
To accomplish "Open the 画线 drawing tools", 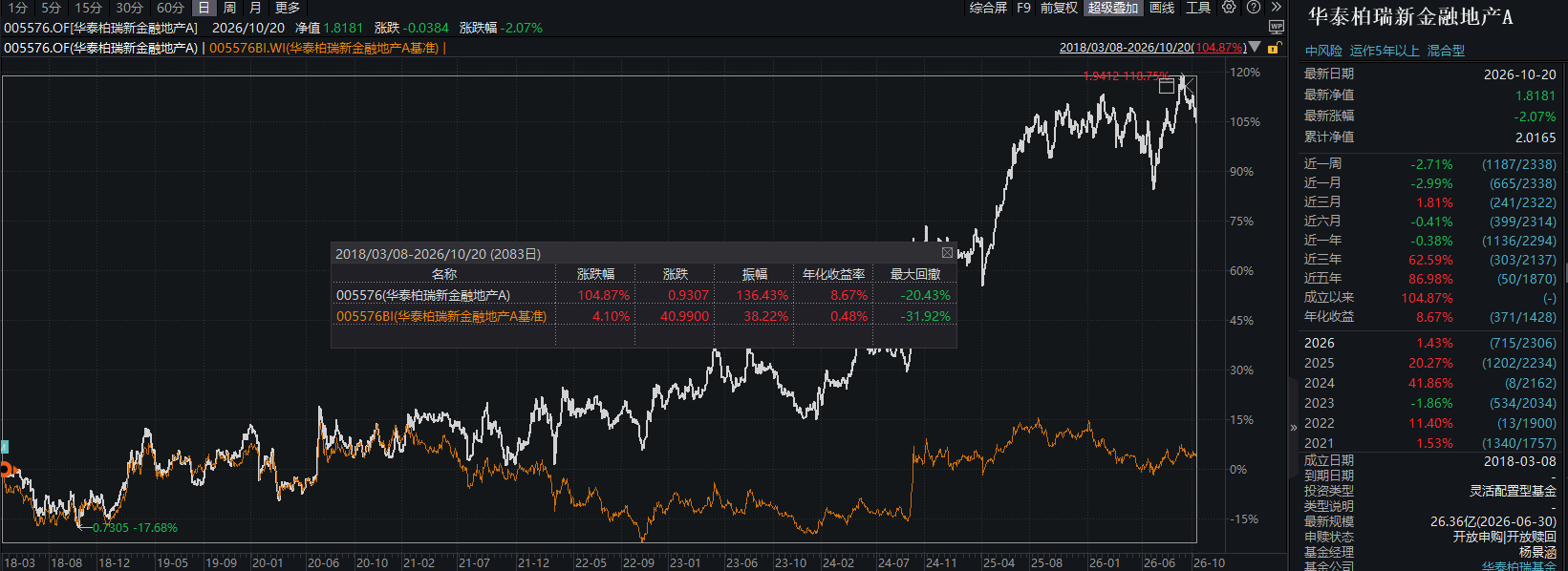I will point(1162,8).
